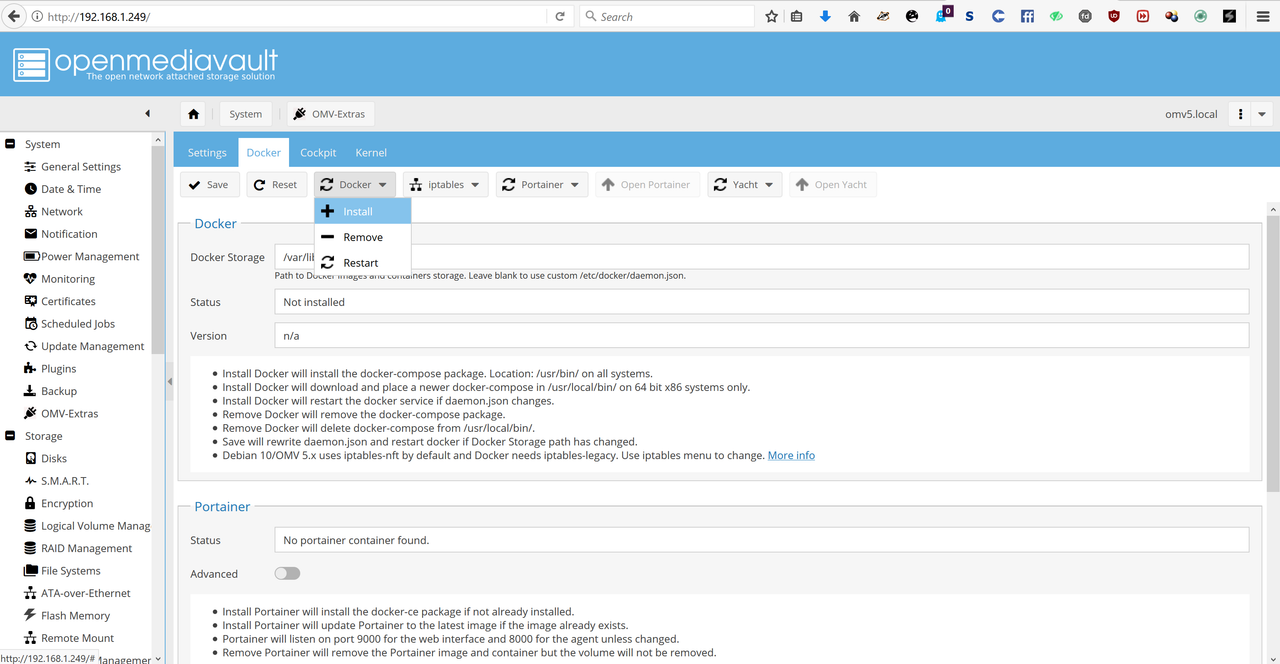Screen dimensions: 1280x664
Task: Click the browser home icon
Action: point(854,17)
